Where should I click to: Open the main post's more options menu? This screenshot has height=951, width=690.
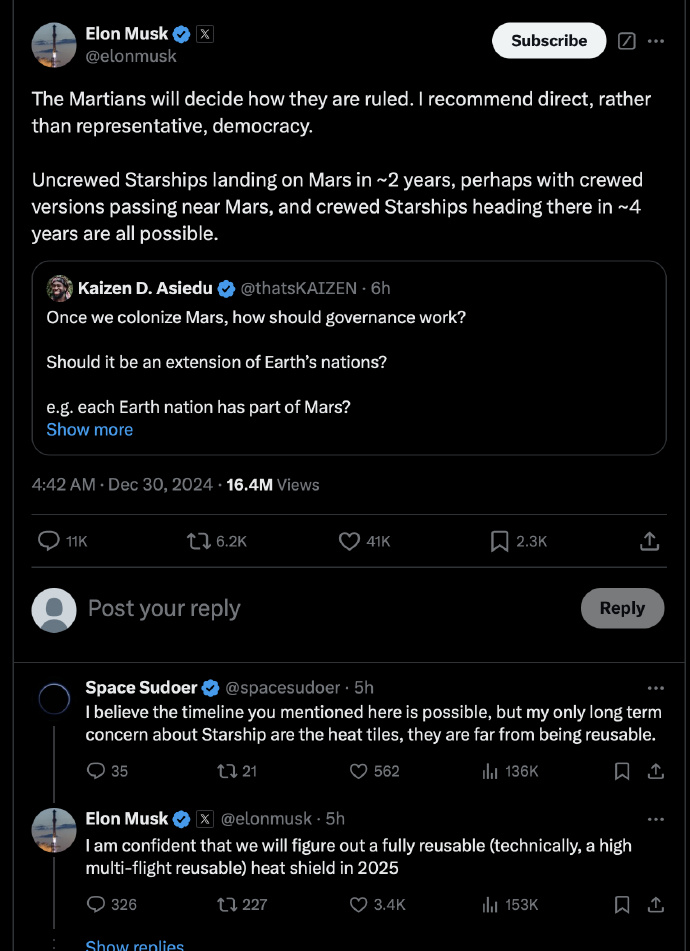(655, 41)
